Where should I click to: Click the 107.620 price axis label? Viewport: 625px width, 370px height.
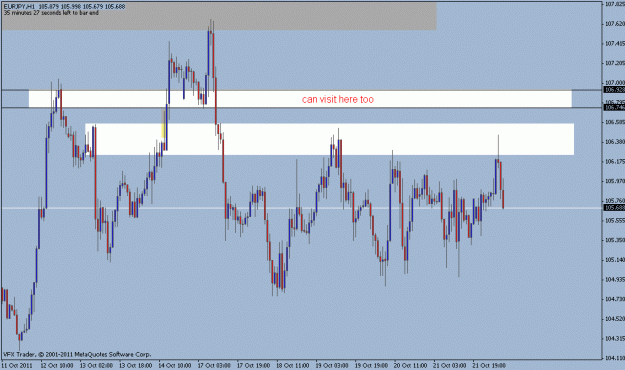coord(615,24)
